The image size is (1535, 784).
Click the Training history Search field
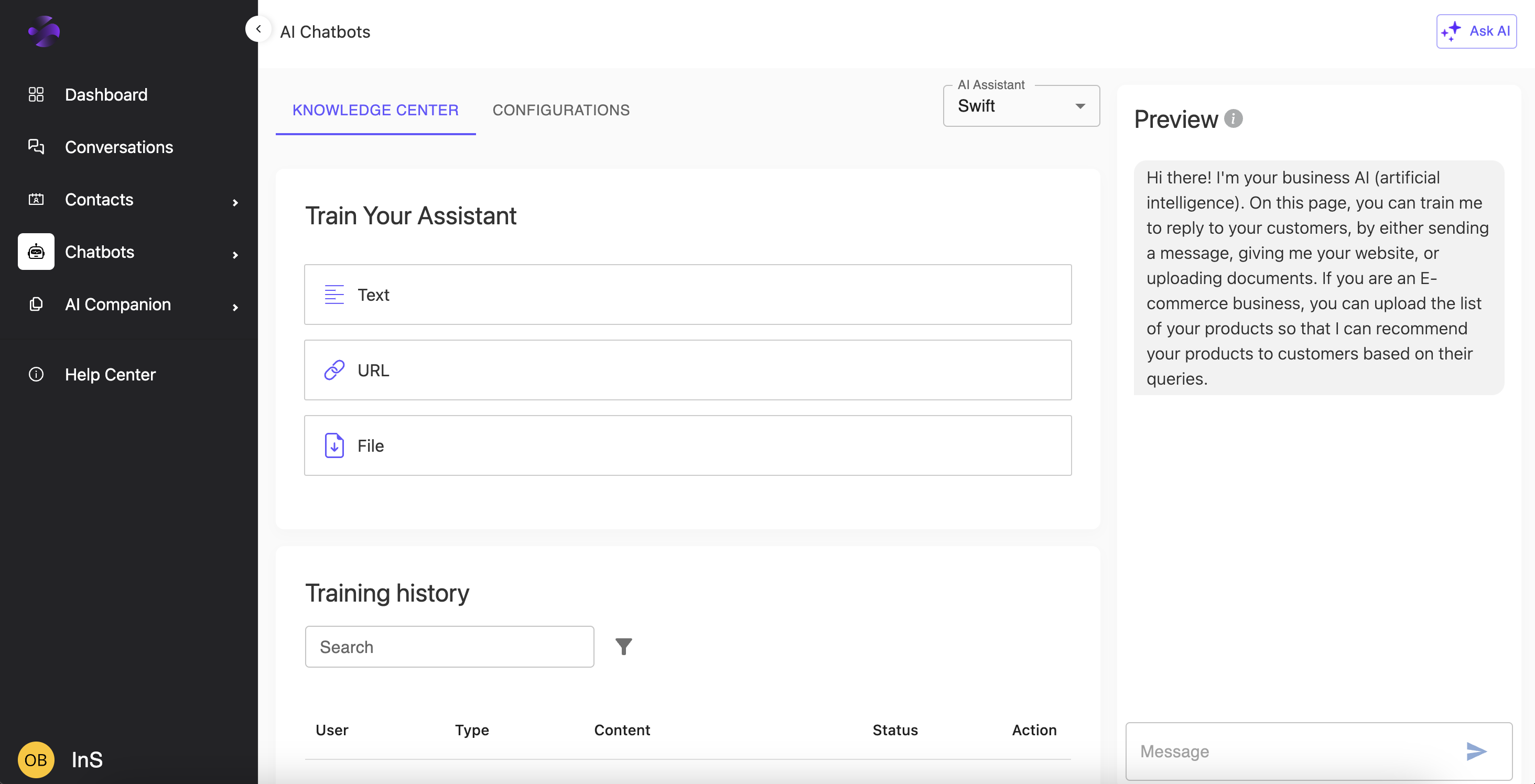(449, 646)
